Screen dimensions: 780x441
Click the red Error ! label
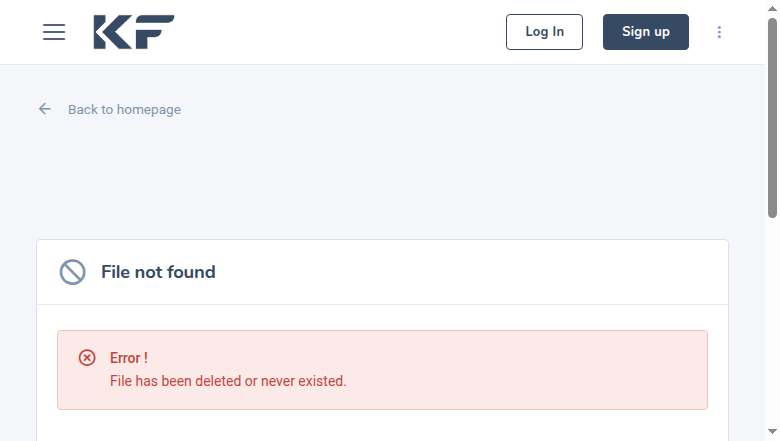129,358
